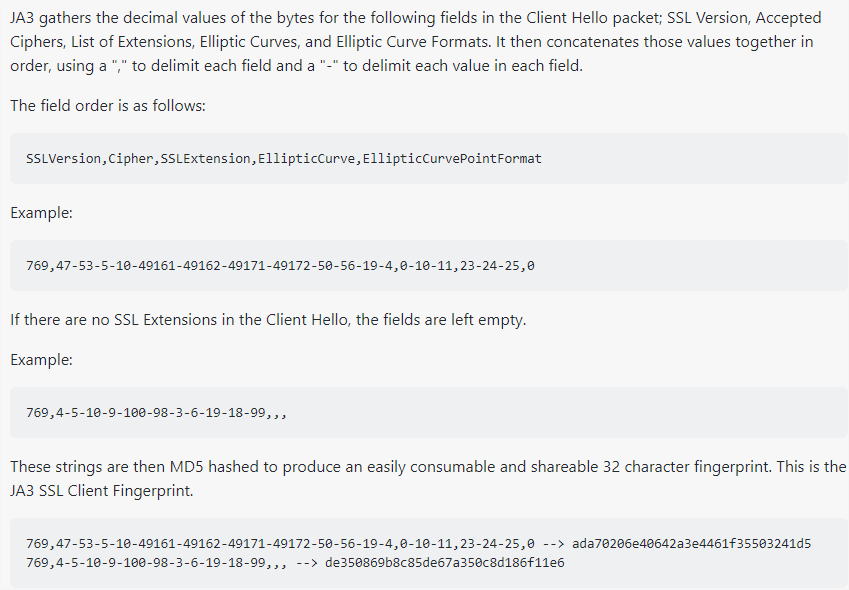Click the second Example label

pos(41,359)
